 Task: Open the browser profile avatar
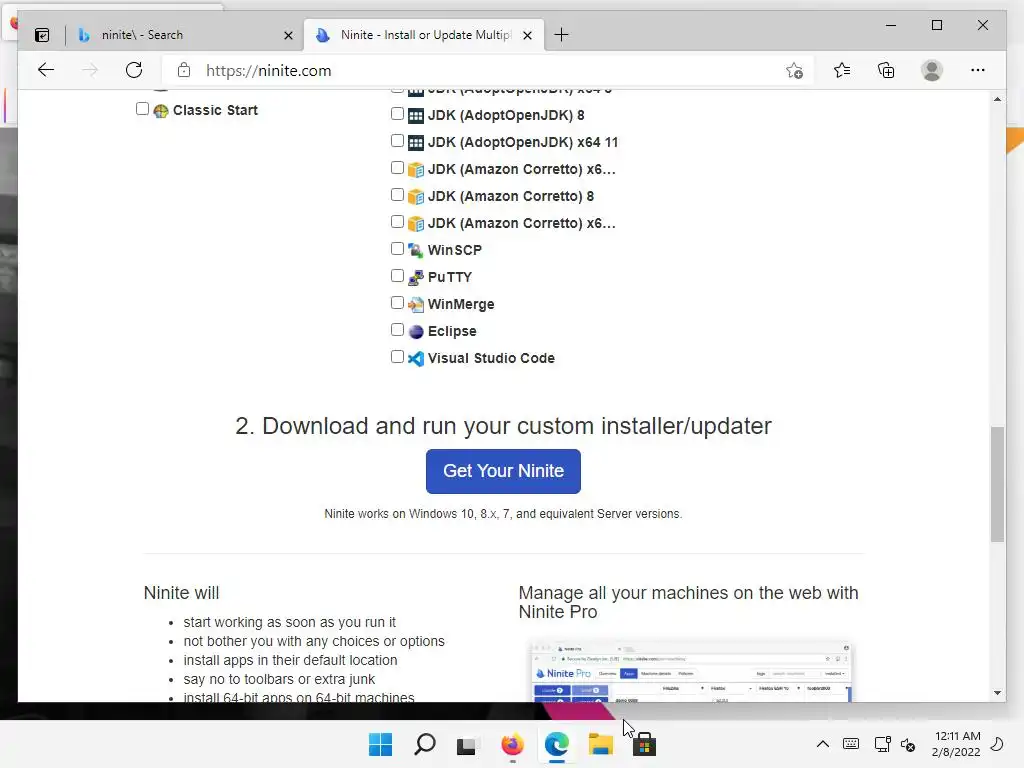(932, 71)
